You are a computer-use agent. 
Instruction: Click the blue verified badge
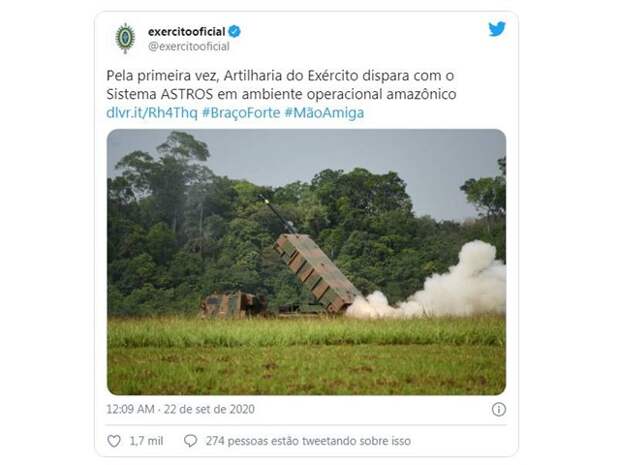click(234, 31)
